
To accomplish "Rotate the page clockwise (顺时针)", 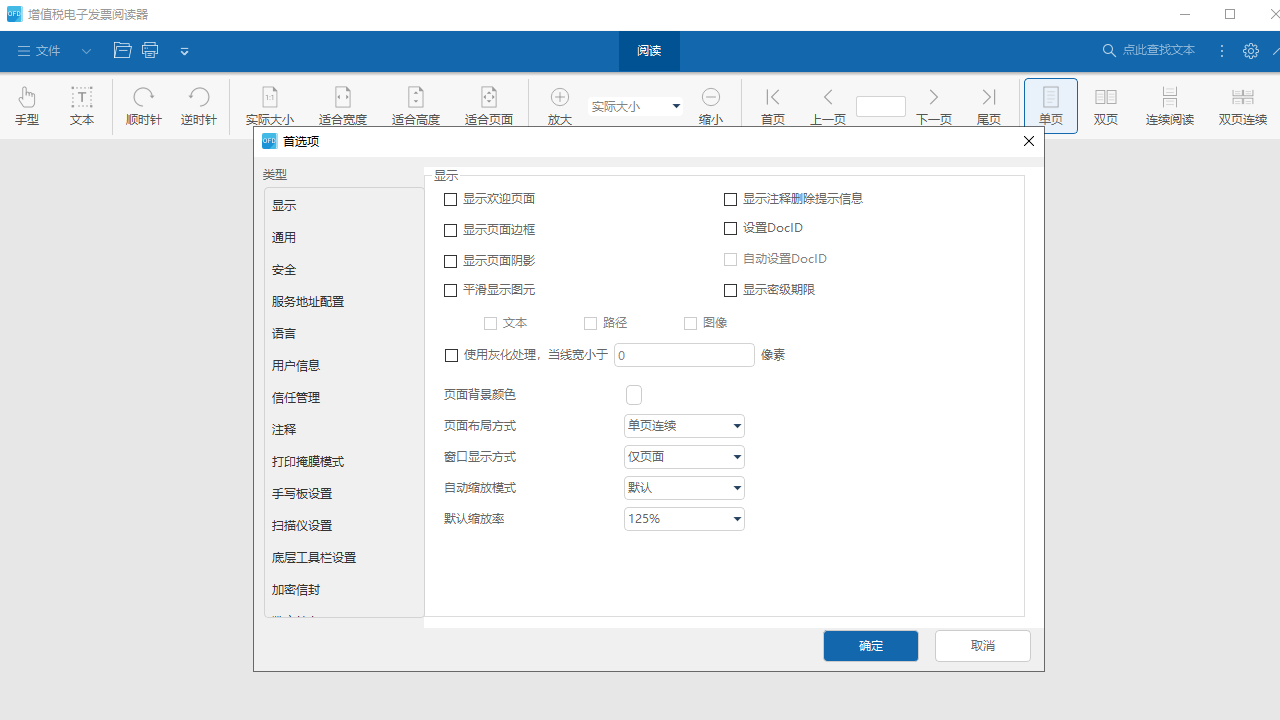I will (x=142, y=105).
